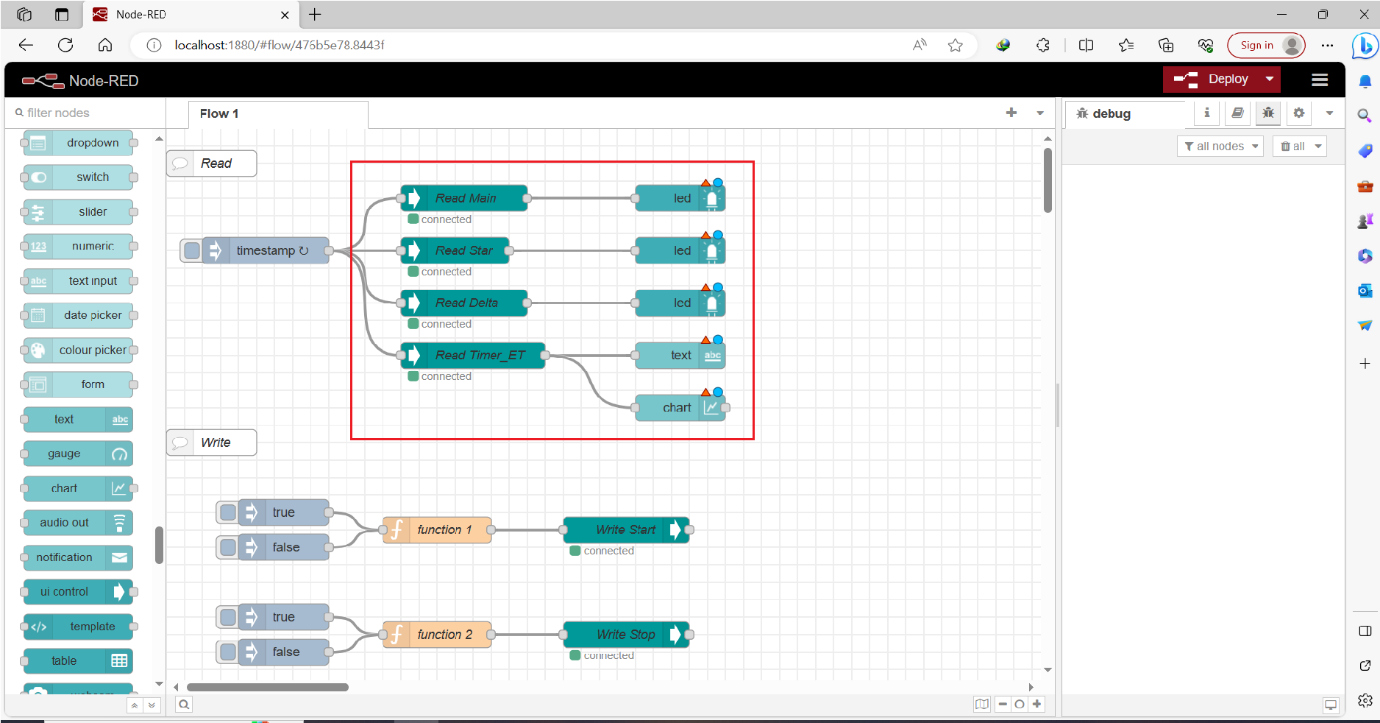Toggle the navigator map icon
1380x723 pixels.
point(982,703)
